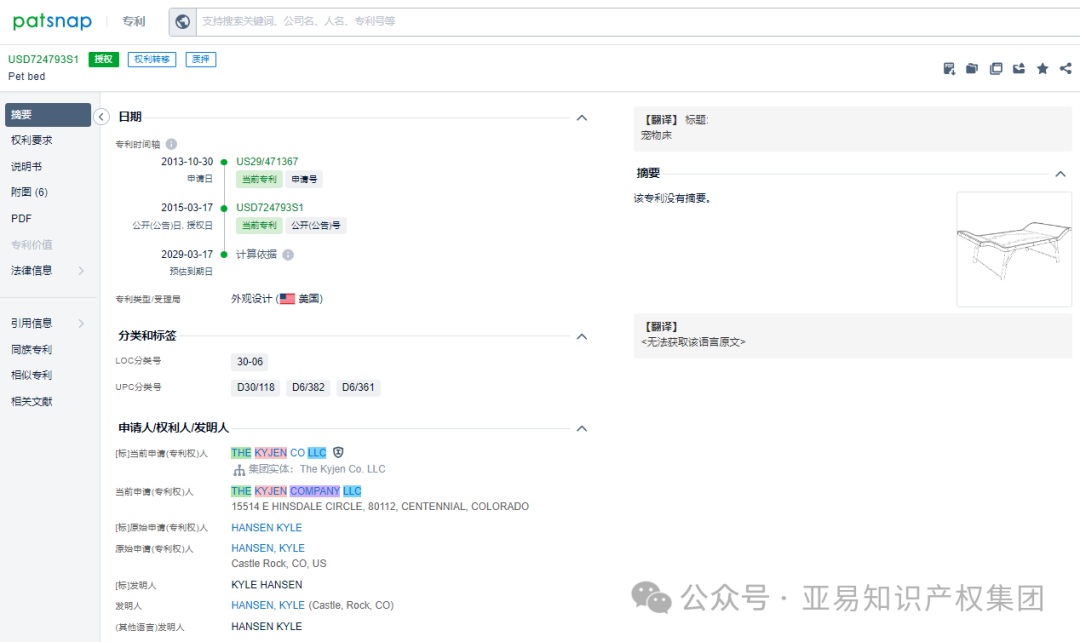Click the patsnap logo
The image size is (1080, 642).
[52, 21]
